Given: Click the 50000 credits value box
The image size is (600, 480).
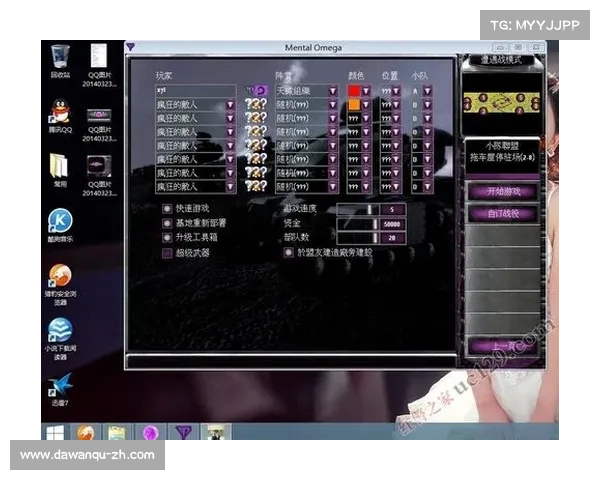Looking at the screenshot, I should point(392,224).
